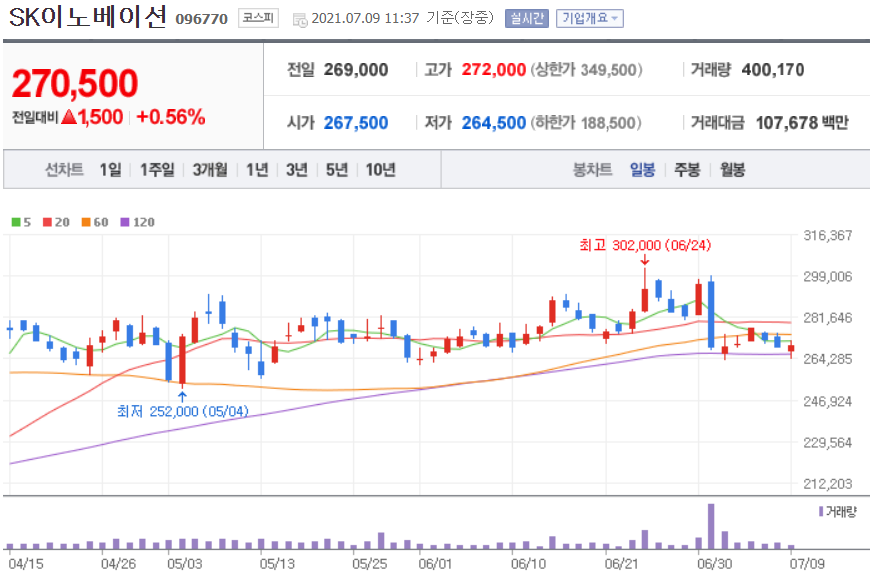Viewport: 870px width, 578px height.
Task: Click the lower limit 하한가 188,500
Action: click(586, 123)
